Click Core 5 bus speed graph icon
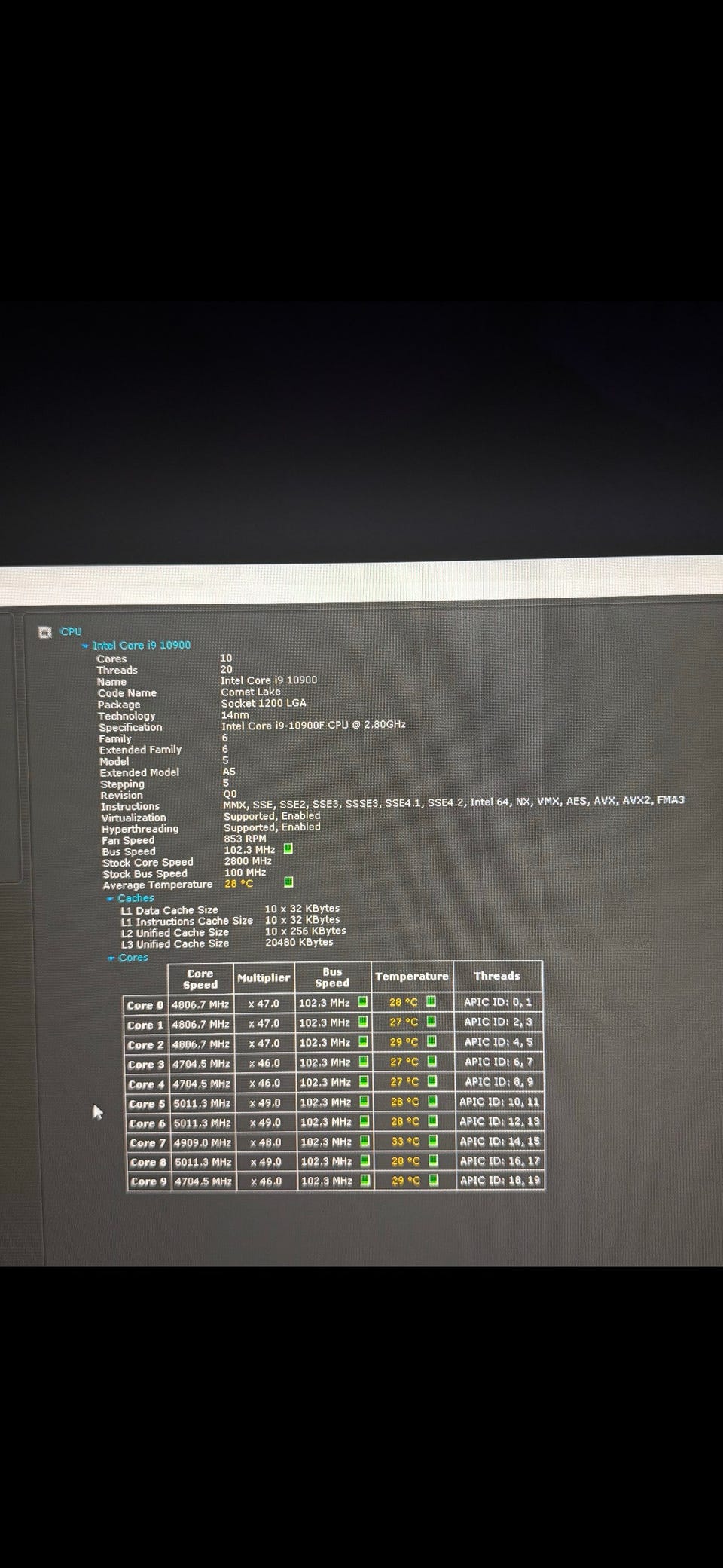The height and width of the screenshot is (1568, 723). click(x=364, y=1102)
